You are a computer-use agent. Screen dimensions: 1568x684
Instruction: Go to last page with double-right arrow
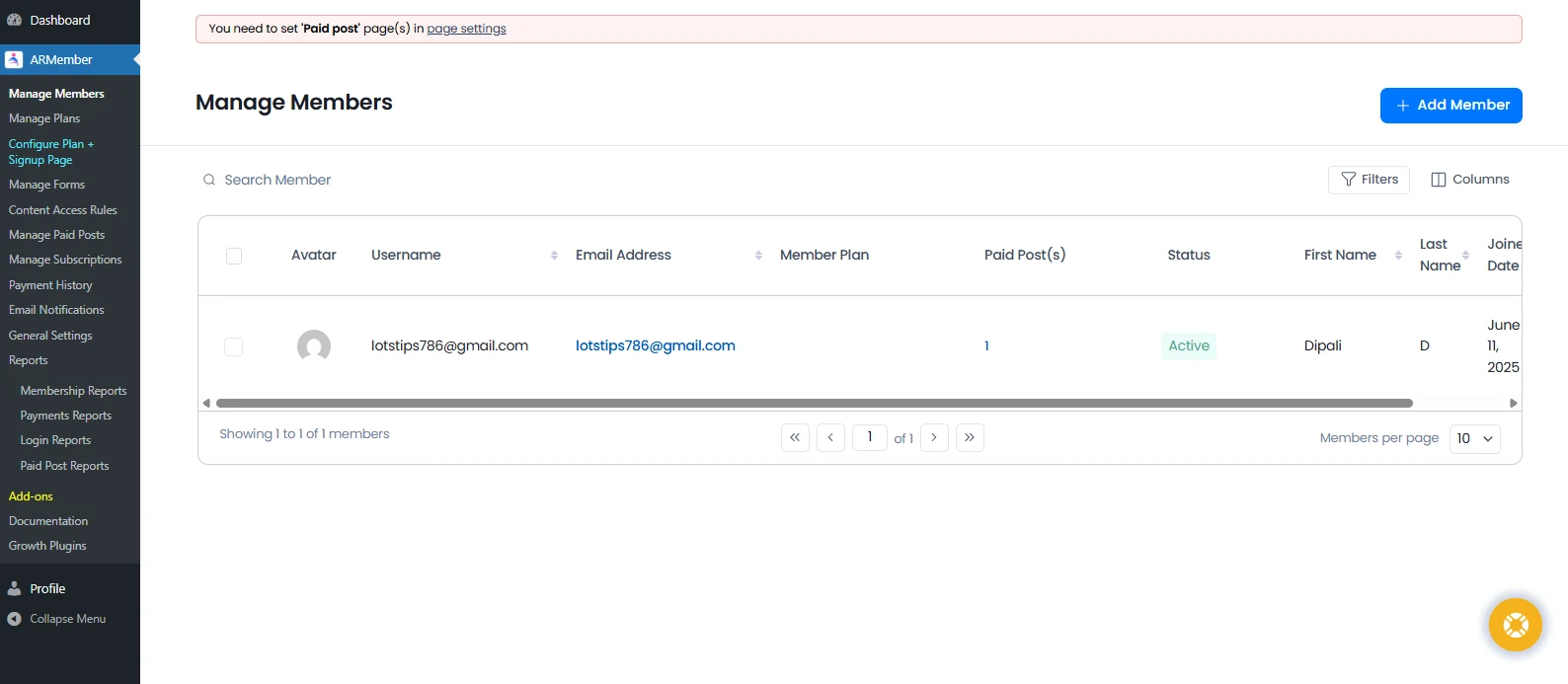[x=970, y=437]
